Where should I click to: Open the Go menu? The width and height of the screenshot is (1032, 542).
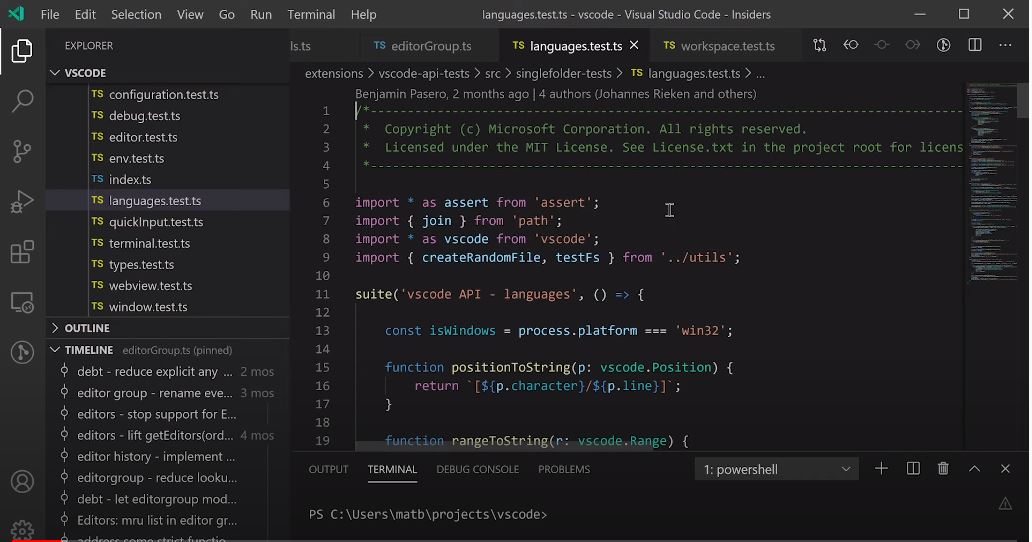(x=226, y=14)
